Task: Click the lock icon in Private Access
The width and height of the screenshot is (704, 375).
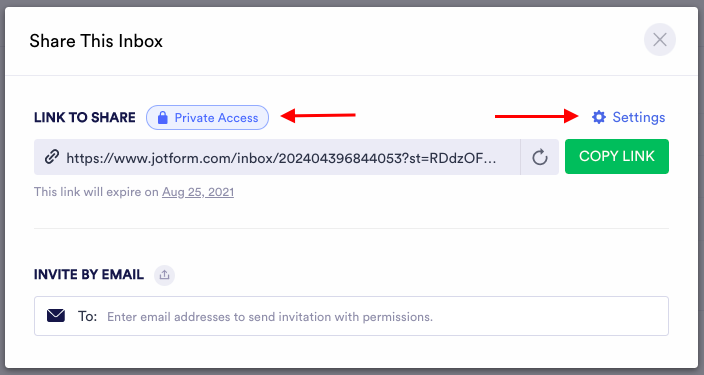Action: coord(163,118)
